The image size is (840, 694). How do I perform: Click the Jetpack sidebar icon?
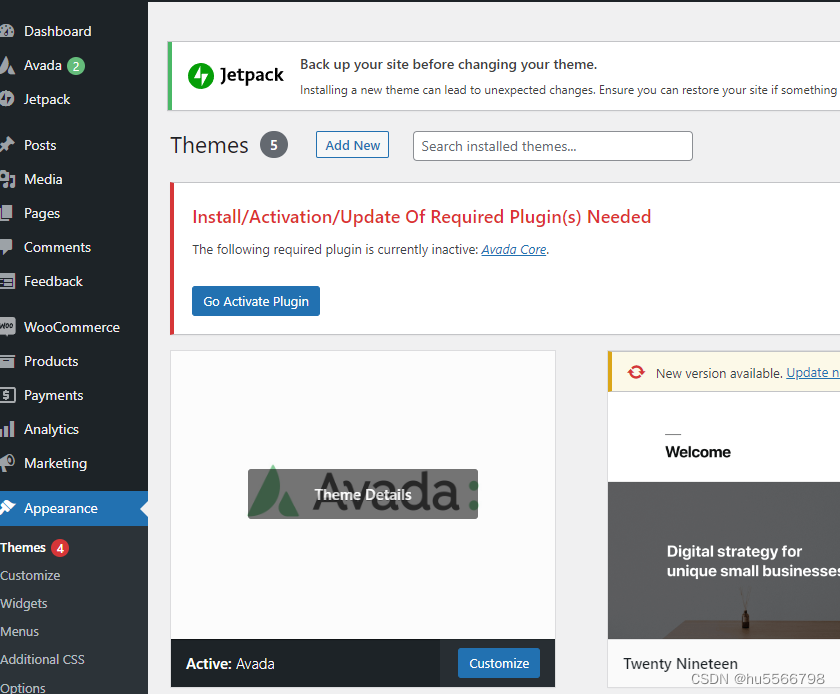6,99
